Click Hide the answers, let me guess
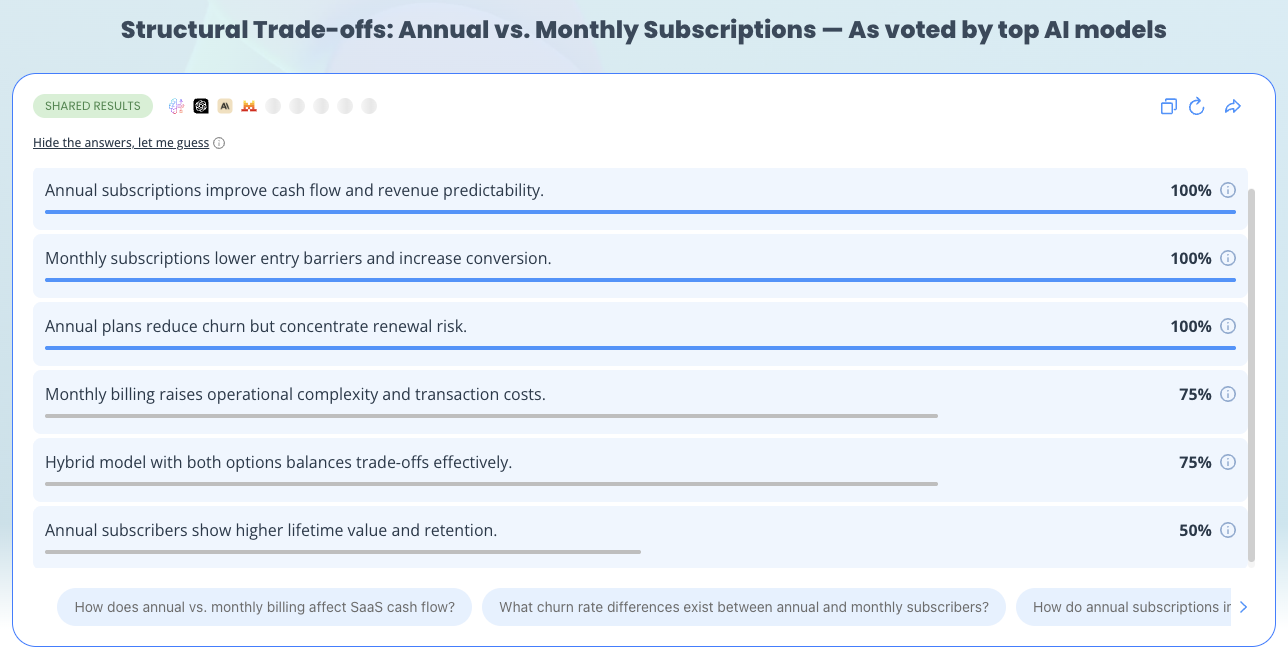 (121, 143)
